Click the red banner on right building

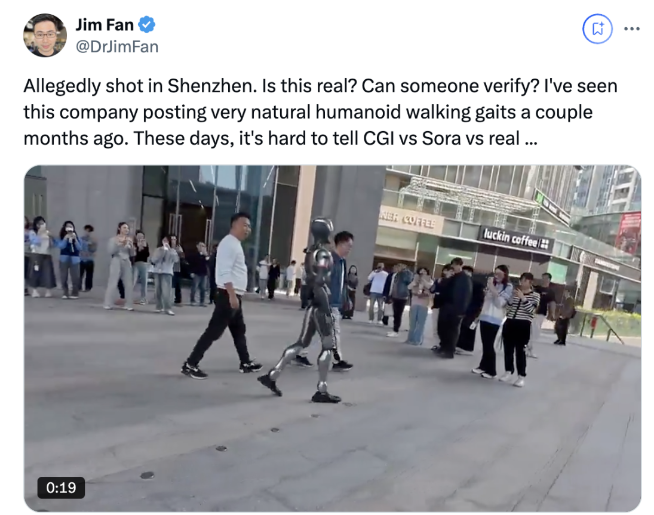pyautogui.click(x=628, y=233)
